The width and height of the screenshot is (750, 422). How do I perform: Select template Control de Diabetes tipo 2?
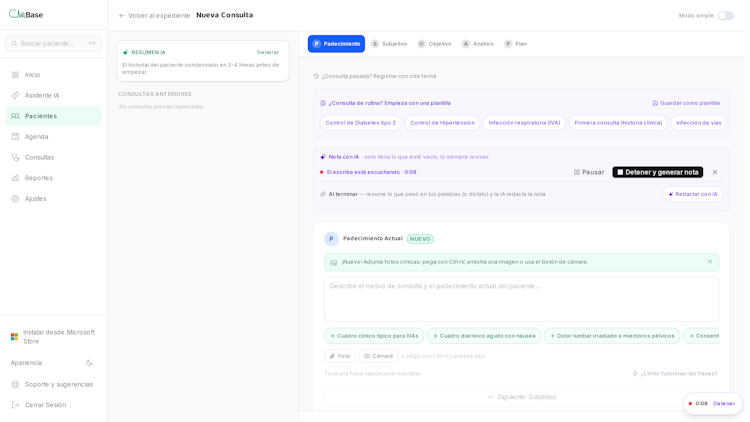[361, 123]
